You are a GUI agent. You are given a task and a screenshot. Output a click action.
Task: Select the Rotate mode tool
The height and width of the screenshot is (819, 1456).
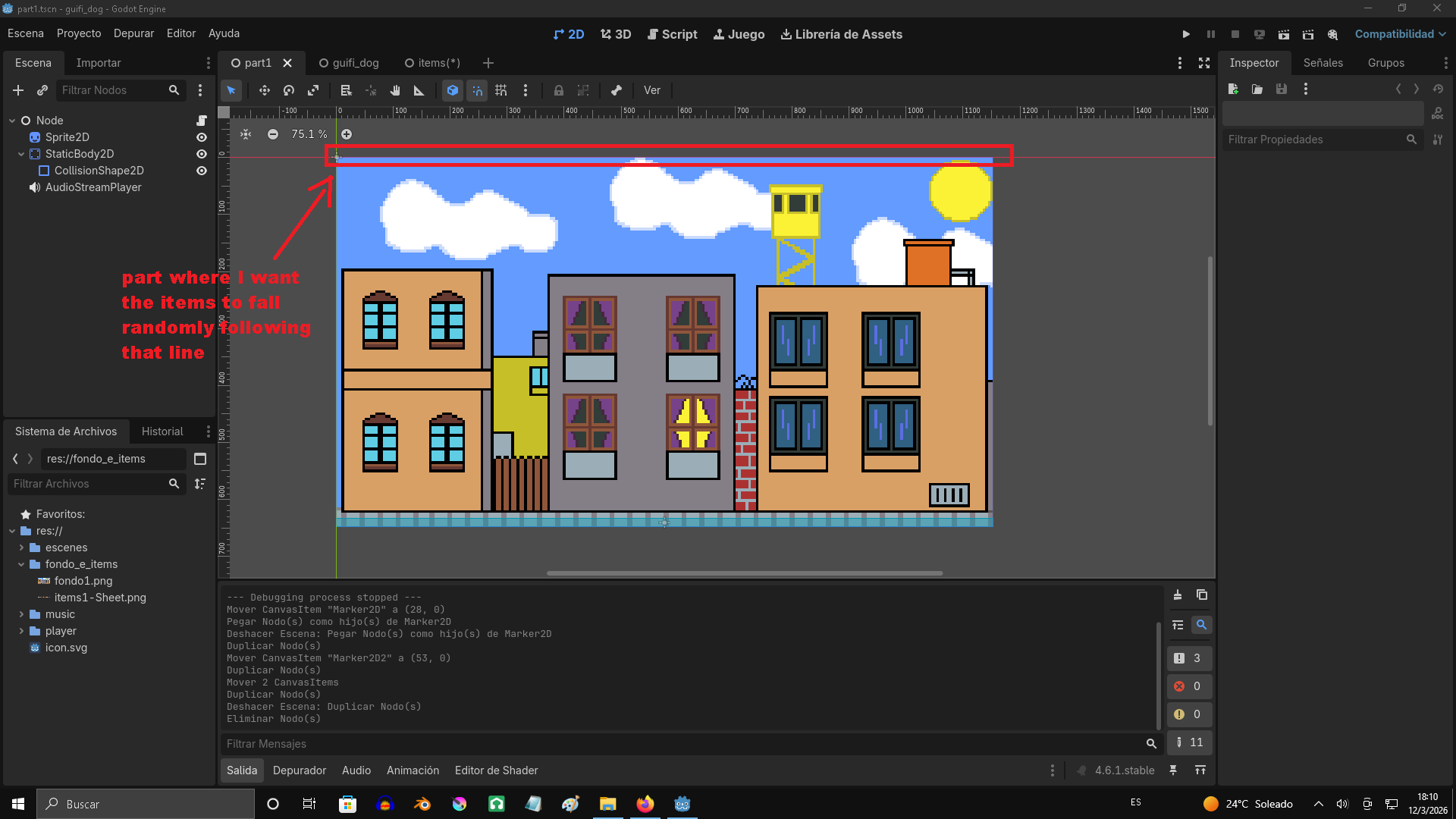[x=288, y=90]
